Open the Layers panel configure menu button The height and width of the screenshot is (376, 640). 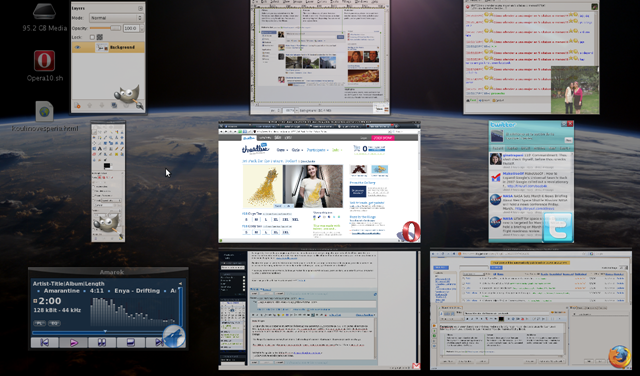(140, 8)
